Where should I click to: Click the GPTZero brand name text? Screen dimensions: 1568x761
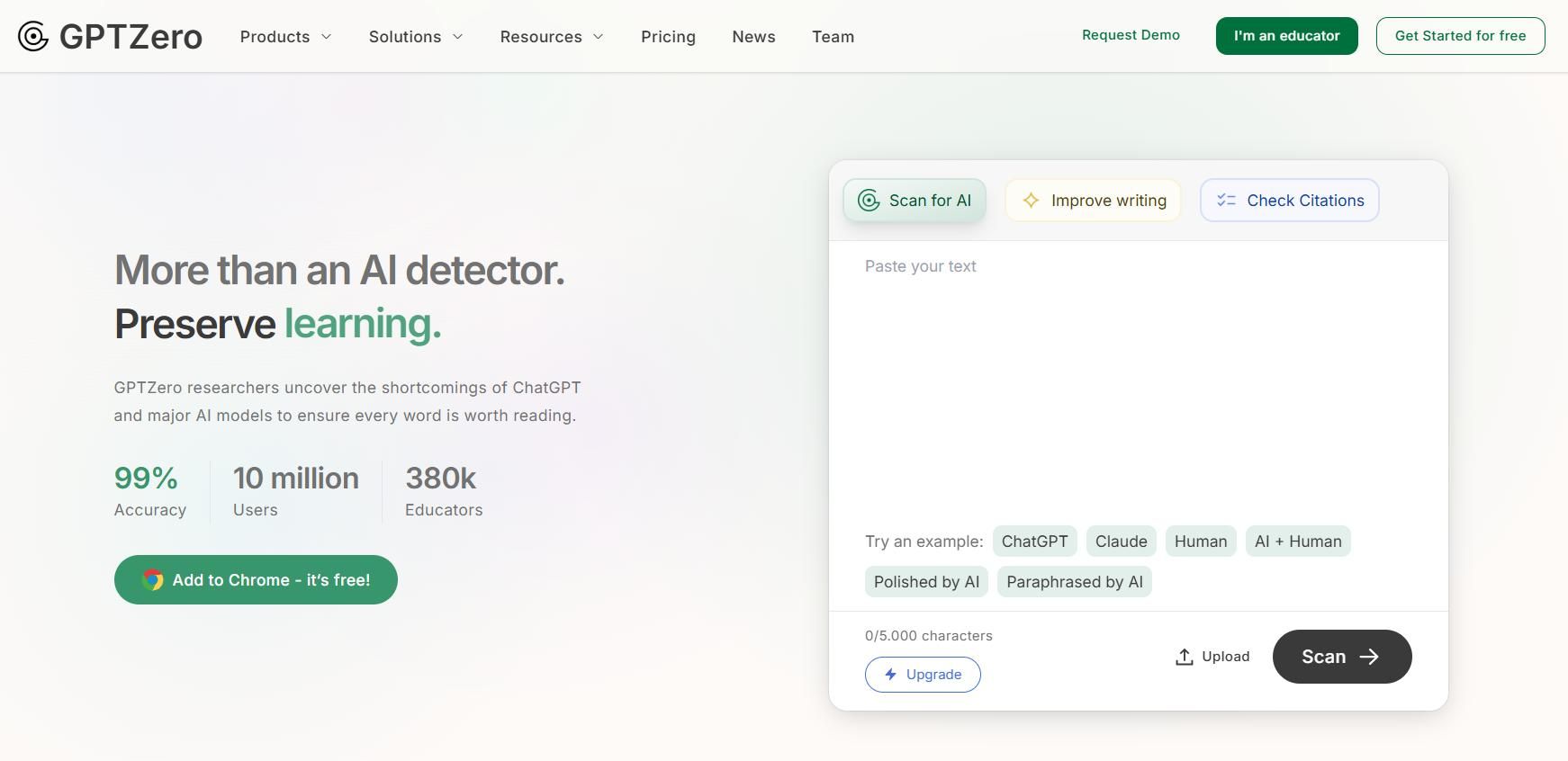tap(131, 37)
